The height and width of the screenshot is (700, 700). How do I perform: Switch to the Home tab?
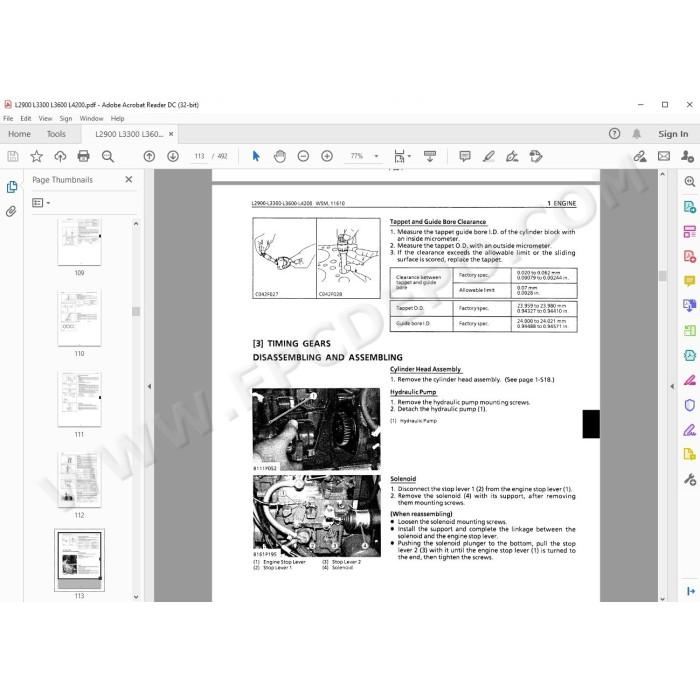point(19,134)
